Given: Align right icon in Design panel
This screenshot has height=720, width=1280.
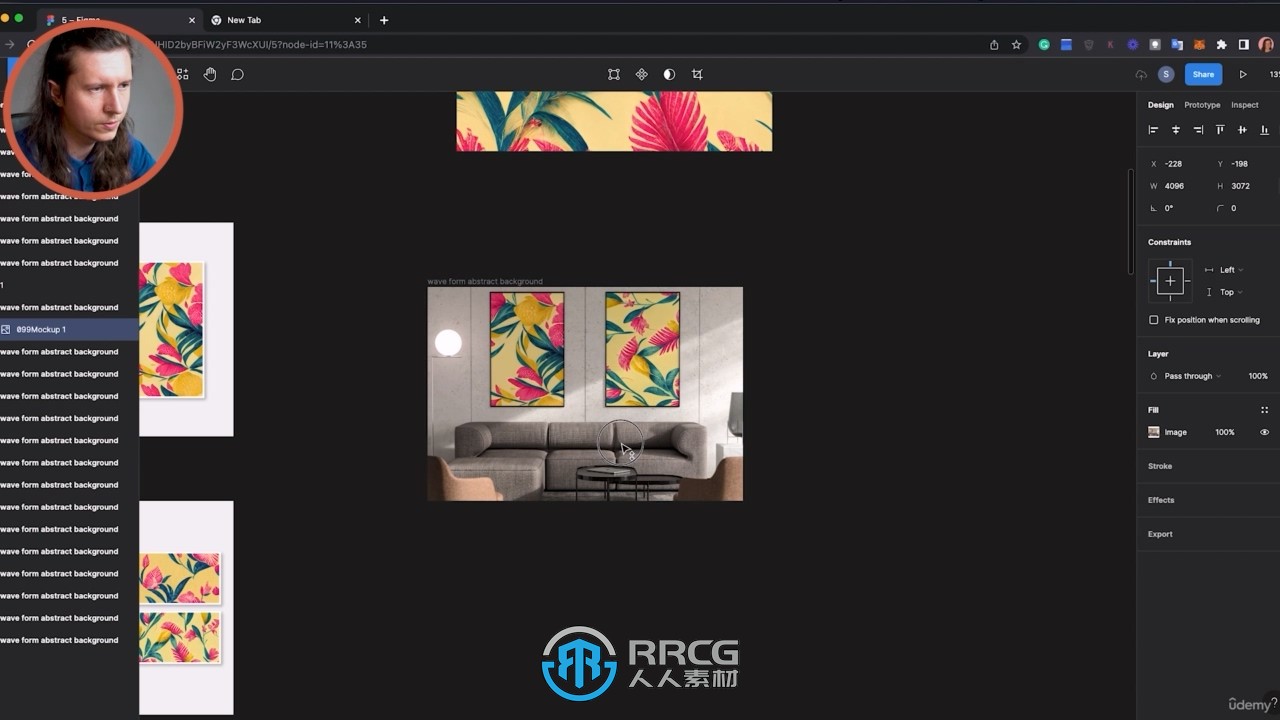Looking at the screenshot, I should (x=1198, y=130).
